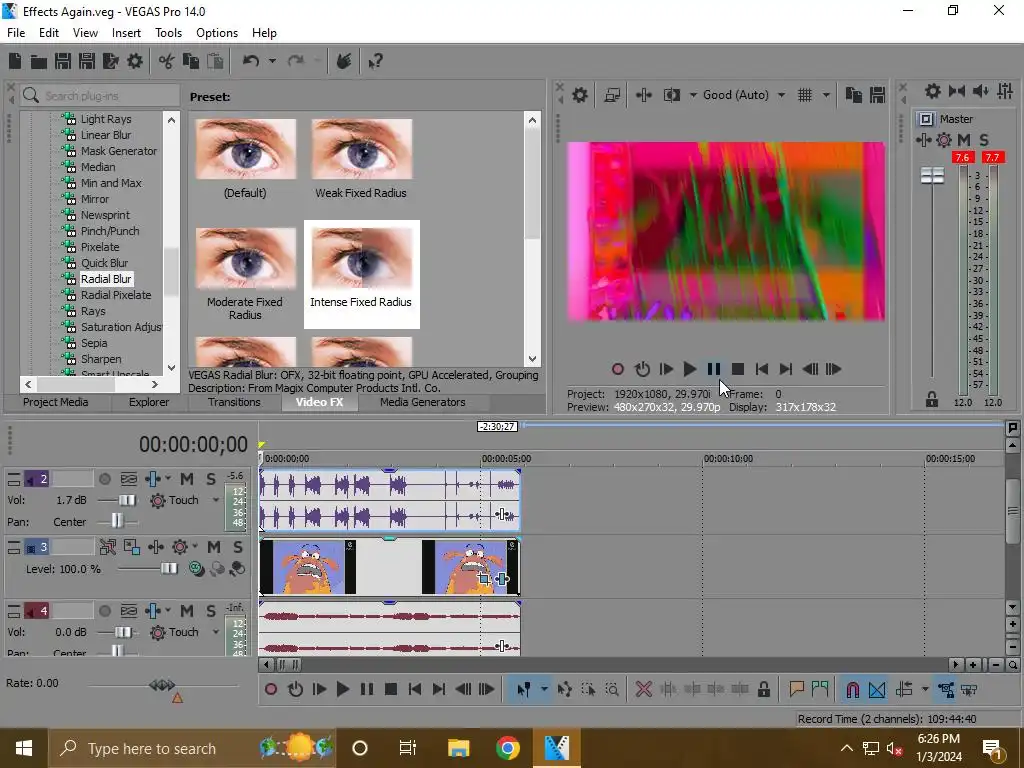The width and height of the screenshot is (1024, 768).
Task: Open the Undo history dropdown arrow
Action: [x=272, y=61]
